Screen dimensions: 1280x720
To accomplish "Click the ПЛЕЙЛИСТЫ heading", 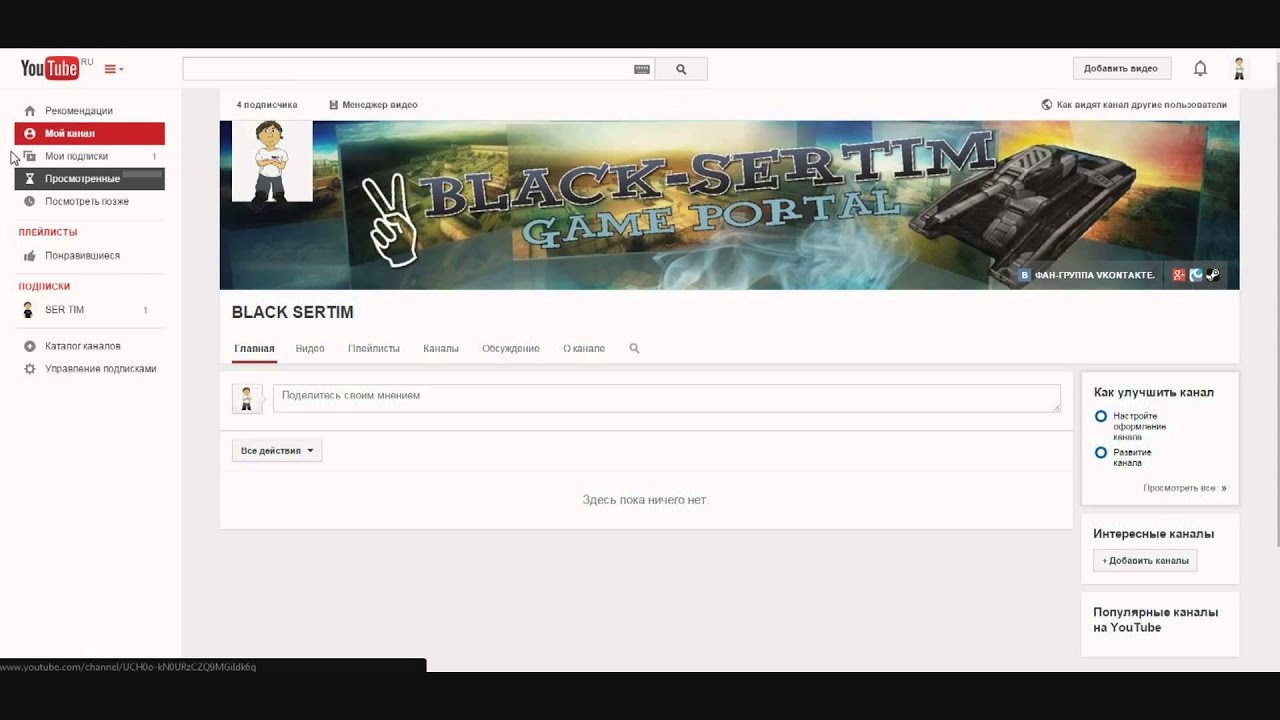I will coord(47,232).
